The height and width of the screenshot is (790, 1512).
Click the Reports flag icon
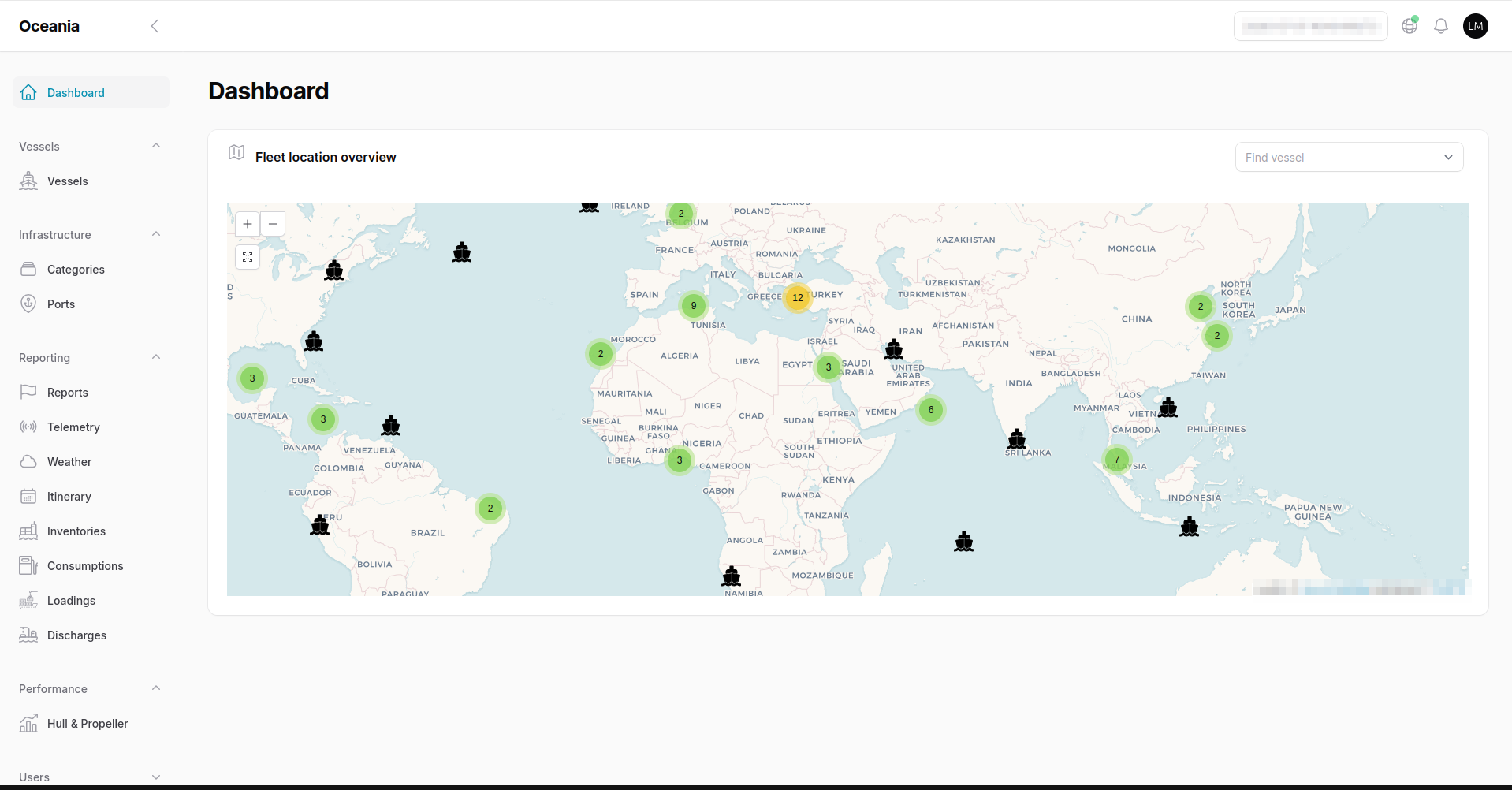(x=28, y=392)
